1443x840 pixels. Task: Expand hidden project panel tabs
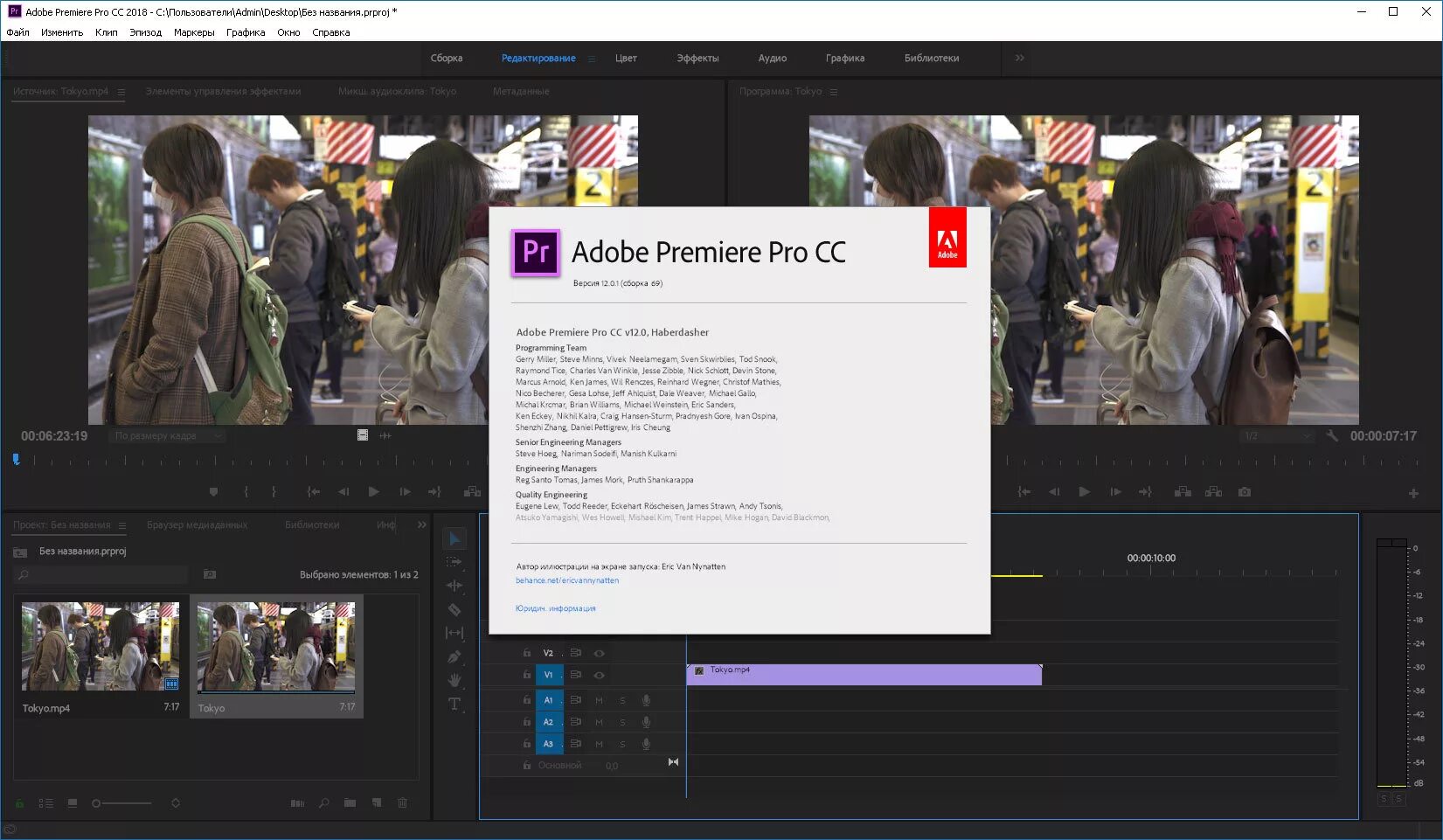click(x=422, y=524)
